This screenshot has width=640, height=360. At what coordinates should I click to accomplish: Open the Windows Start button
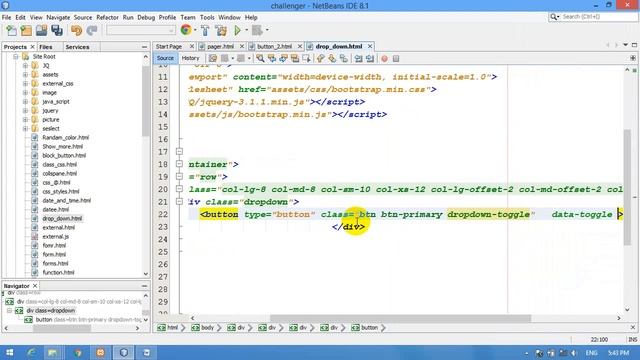pyautogui.click(x=10, y=353)
